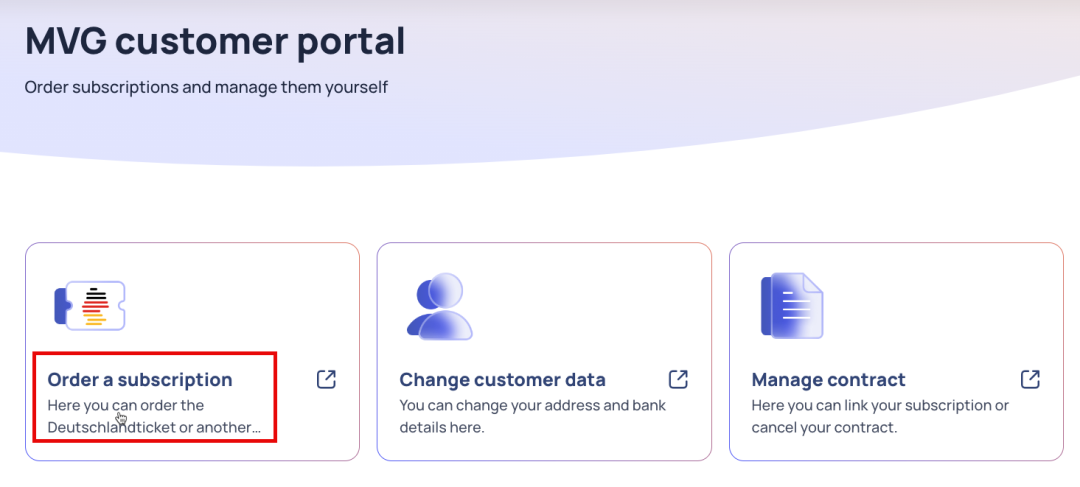Open the 'Manage contract' title link
The image size is (1080, 487).
pos(829,380)
